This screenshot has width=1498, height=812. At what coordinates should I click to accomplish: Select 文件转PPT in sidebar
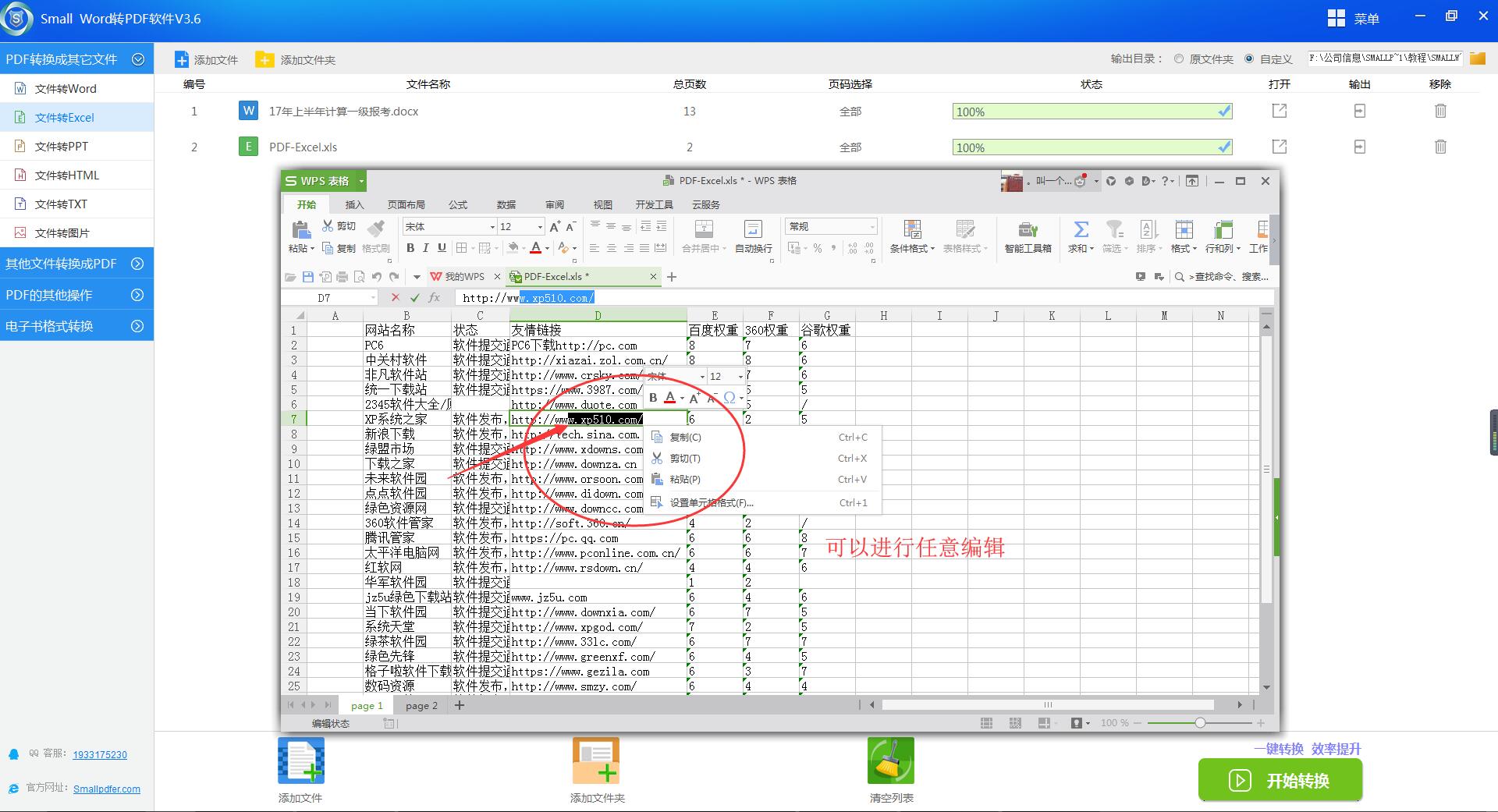pyautogui.click(x=76, y=146)
